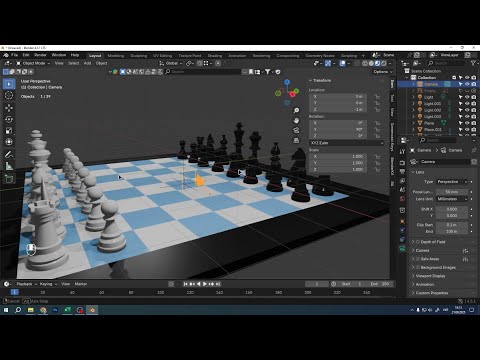Screen dimensions: 480x360
Task: Select the Annotate tool
Action: tap(9, 154)
